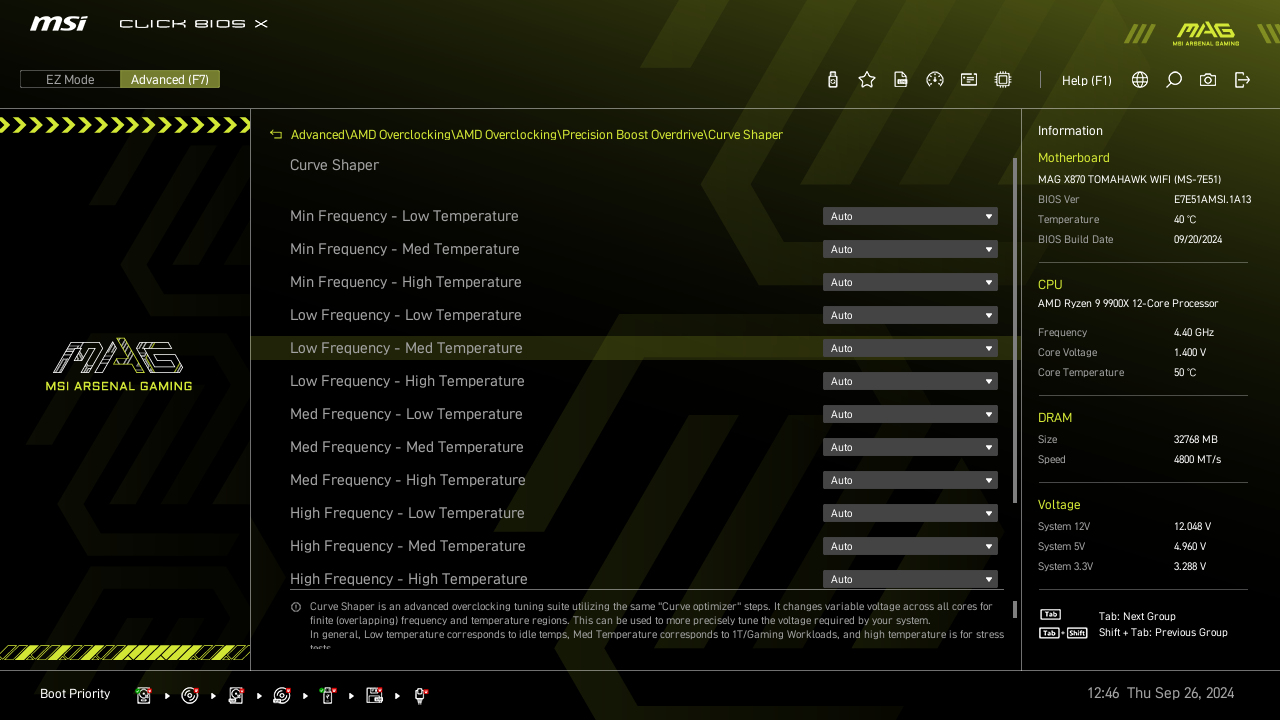Screen dimensions: 1280x720
Task: Click the MSI logo in header
Action: (x=58, y=24)
